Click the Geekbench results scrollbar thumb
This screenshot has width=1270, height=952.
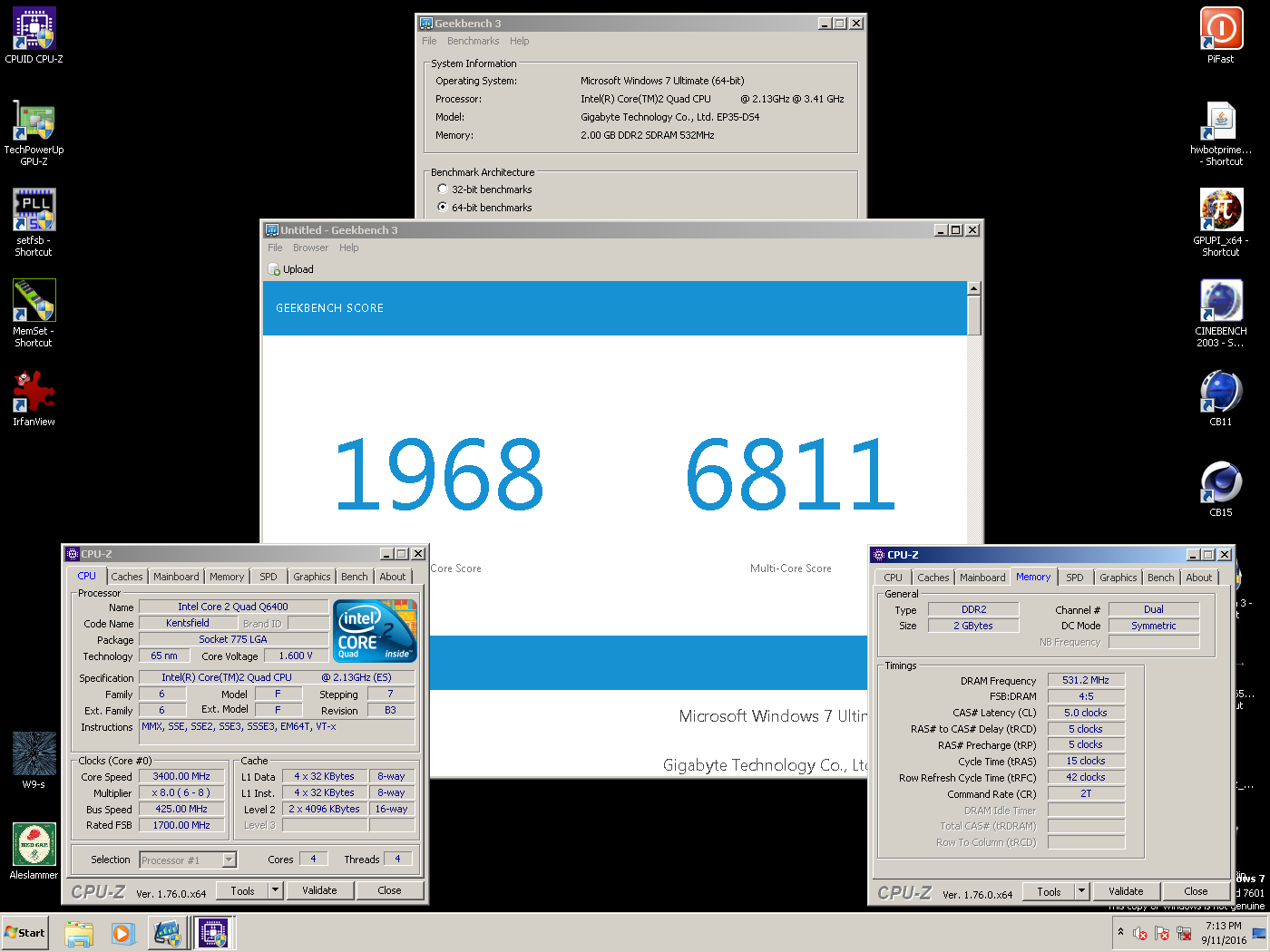[x=974, y=316]
